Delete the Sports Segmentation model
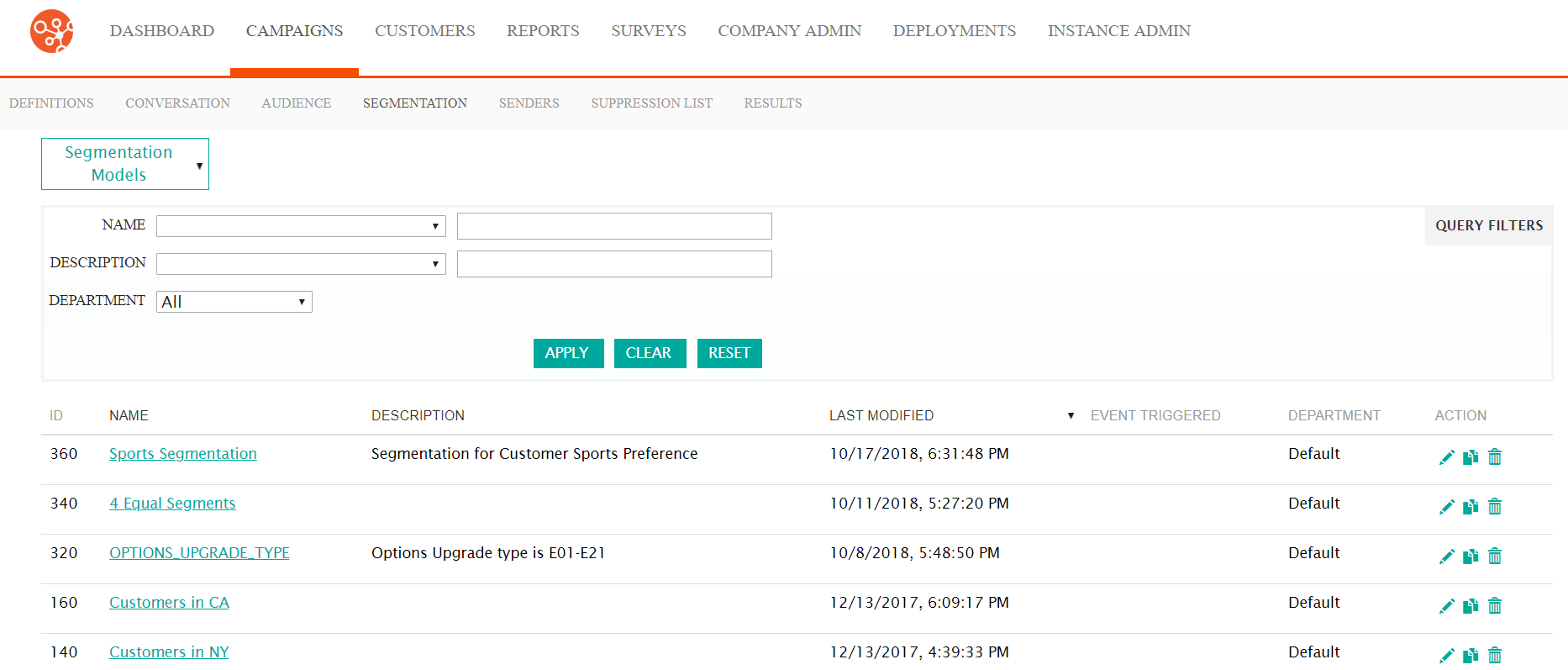The width and height of the screenshot is (1568, 670). point(1495,457)
